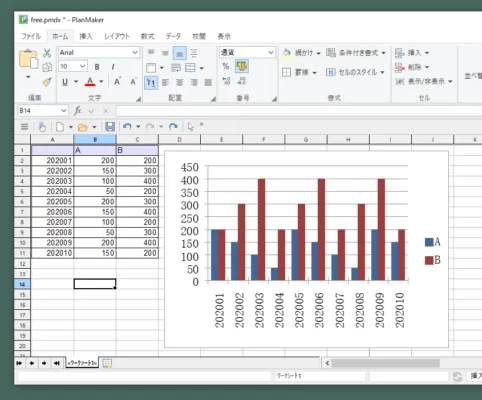Create new document with blank page icon
Viewport: 482px width, 400px height.
(60, 127)
